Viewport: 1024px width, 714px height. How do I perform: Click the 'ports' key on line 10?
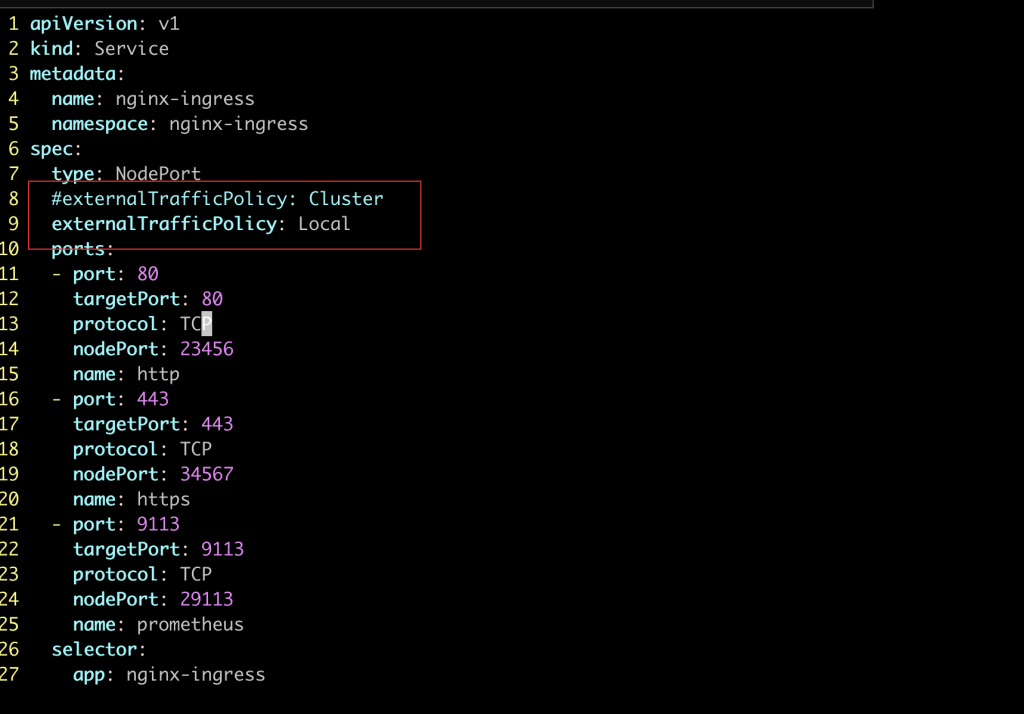coord(78,250)
